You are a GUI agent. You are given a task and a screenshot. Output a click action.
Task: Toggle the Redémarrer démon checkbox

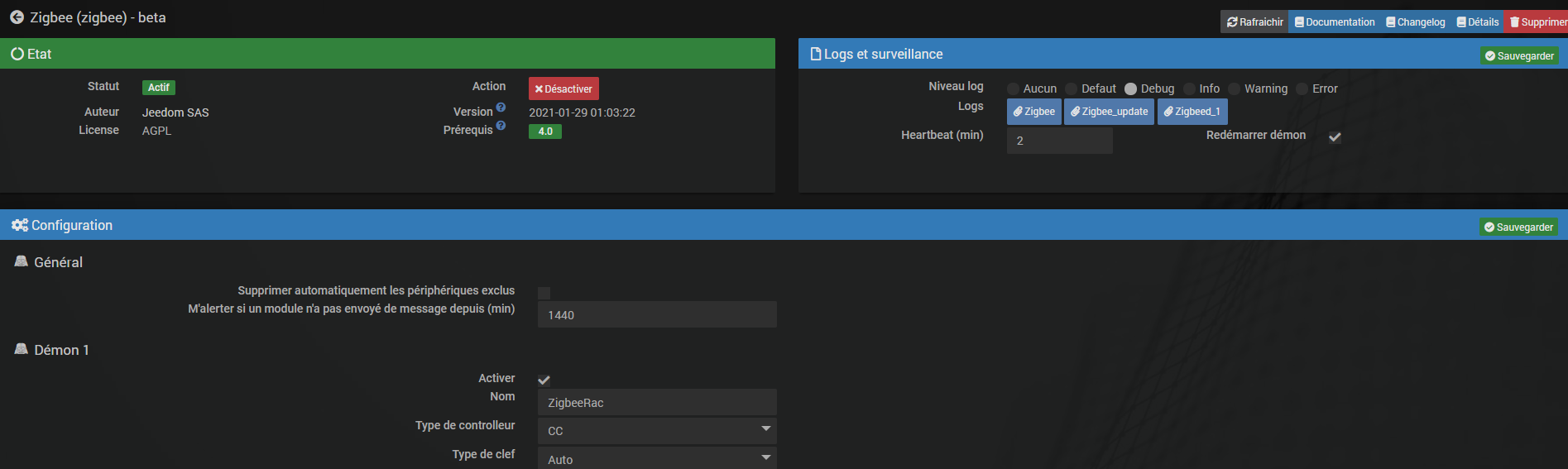[1335, 137]
